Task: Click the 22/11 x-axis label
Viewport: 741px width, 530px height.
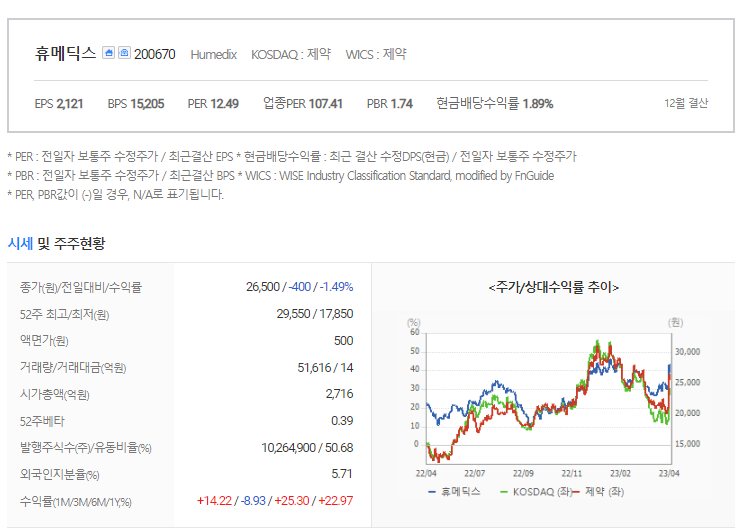Action: [572, 473]
